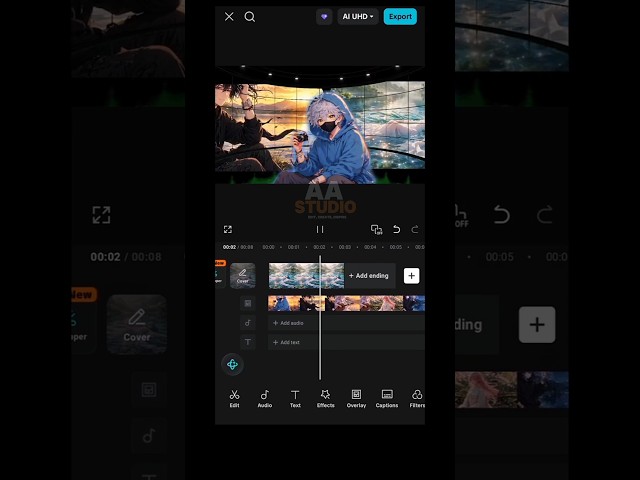The width and height of the screenshot is (640, 480).
Task: Close the editor with the X icon
Action: (229, 17)
